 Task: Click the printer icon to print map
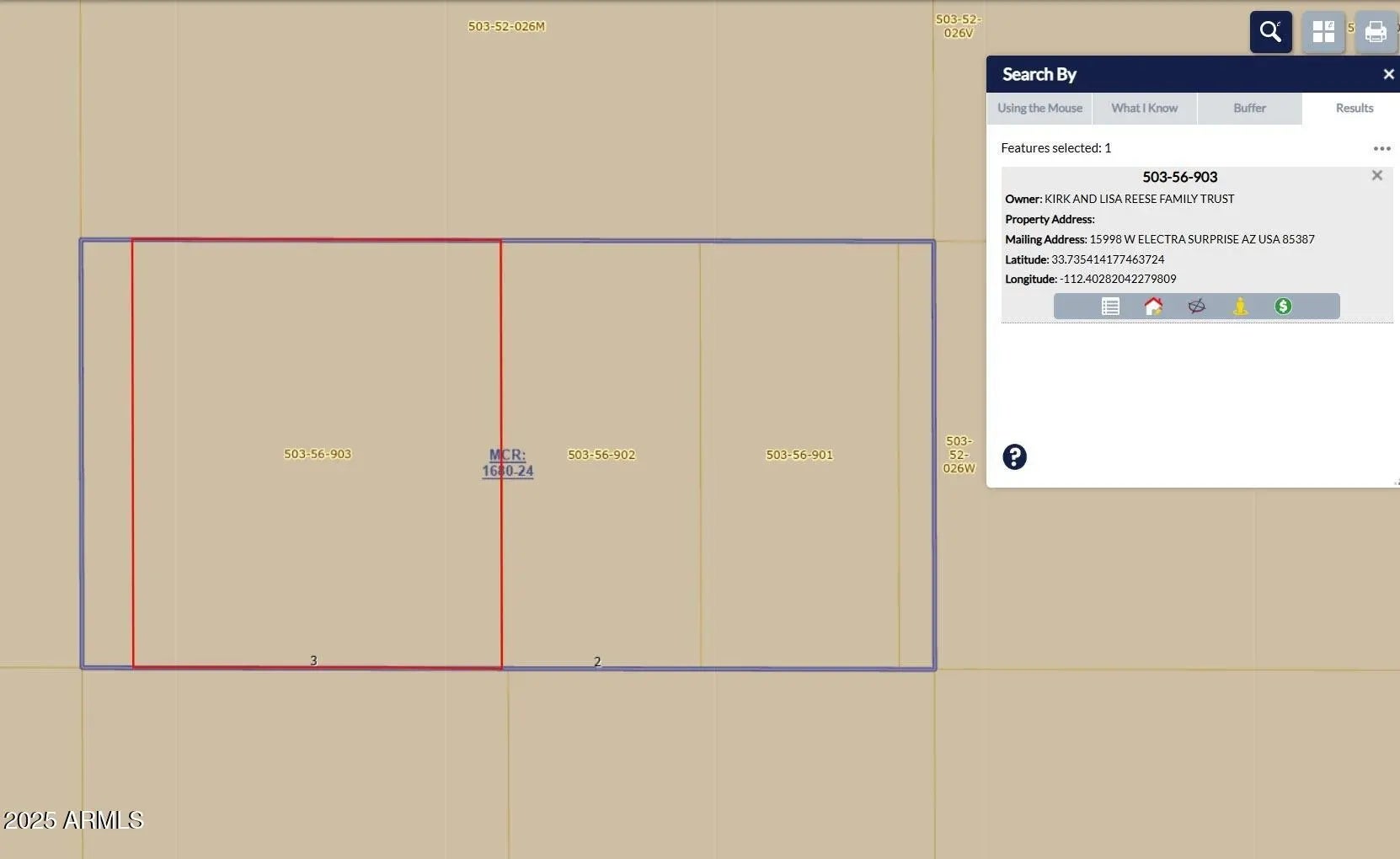pyautogui.click(x=1376, y=32)
